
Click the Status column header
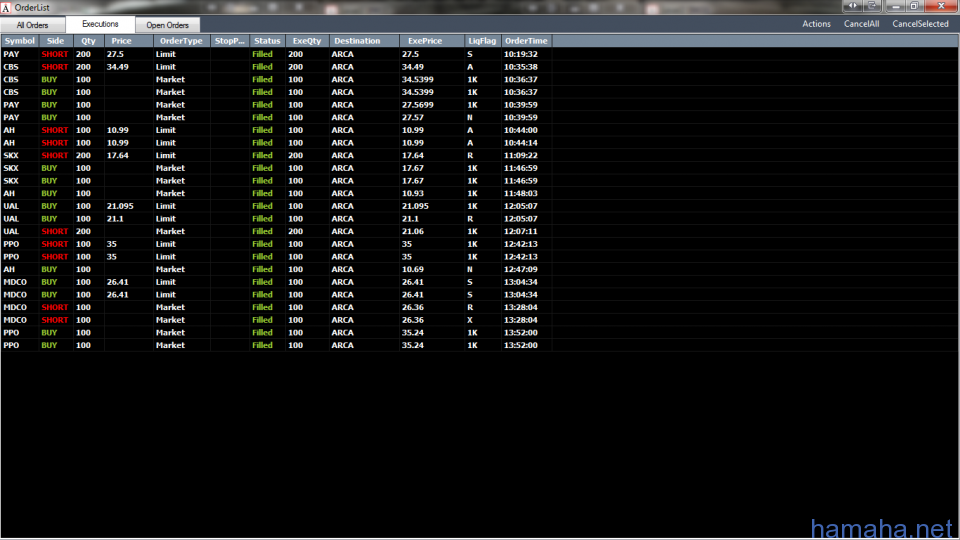tap(267, 41)
